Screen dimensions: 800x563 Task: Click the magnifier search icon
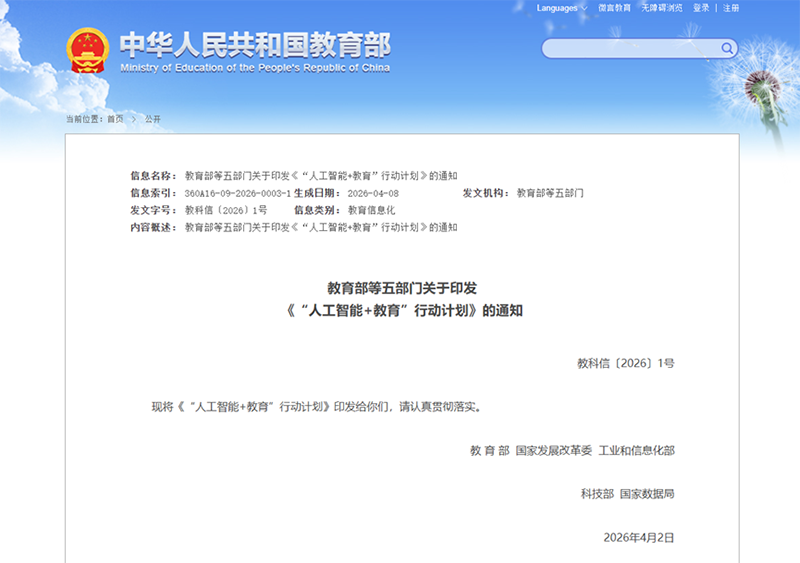tap(726, 48)
